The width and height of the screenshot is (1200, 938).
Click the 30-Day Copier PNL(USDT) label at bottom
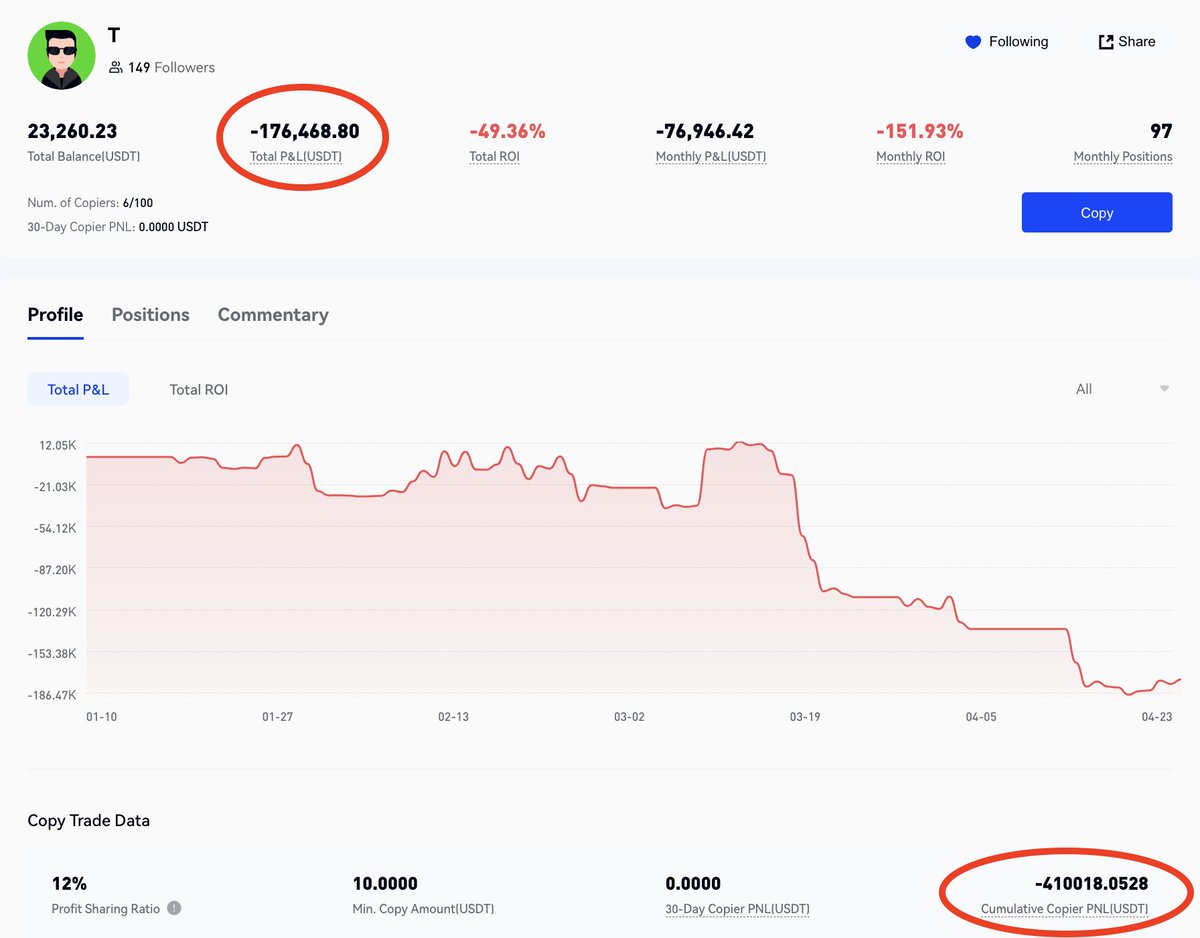click(x=737, y=909)
